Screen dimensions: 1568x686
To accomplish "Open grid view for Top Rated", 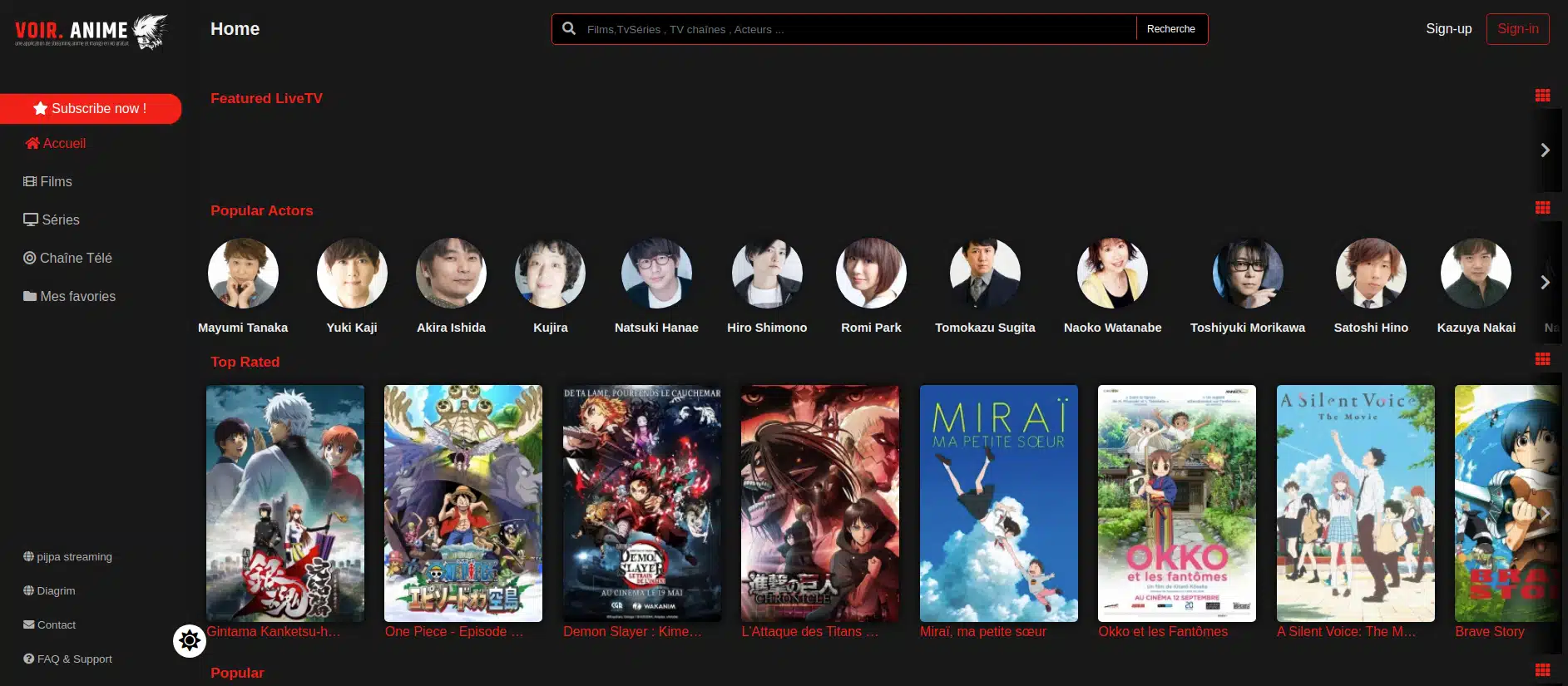I will pos(1542,359).
